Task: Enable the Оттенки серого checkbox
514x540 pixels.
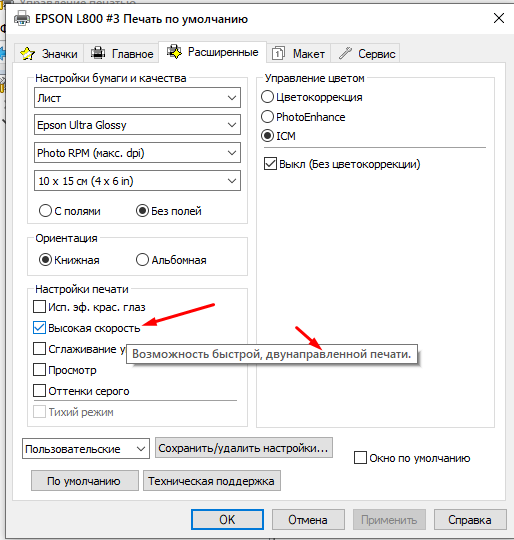Action: (39, 391)
